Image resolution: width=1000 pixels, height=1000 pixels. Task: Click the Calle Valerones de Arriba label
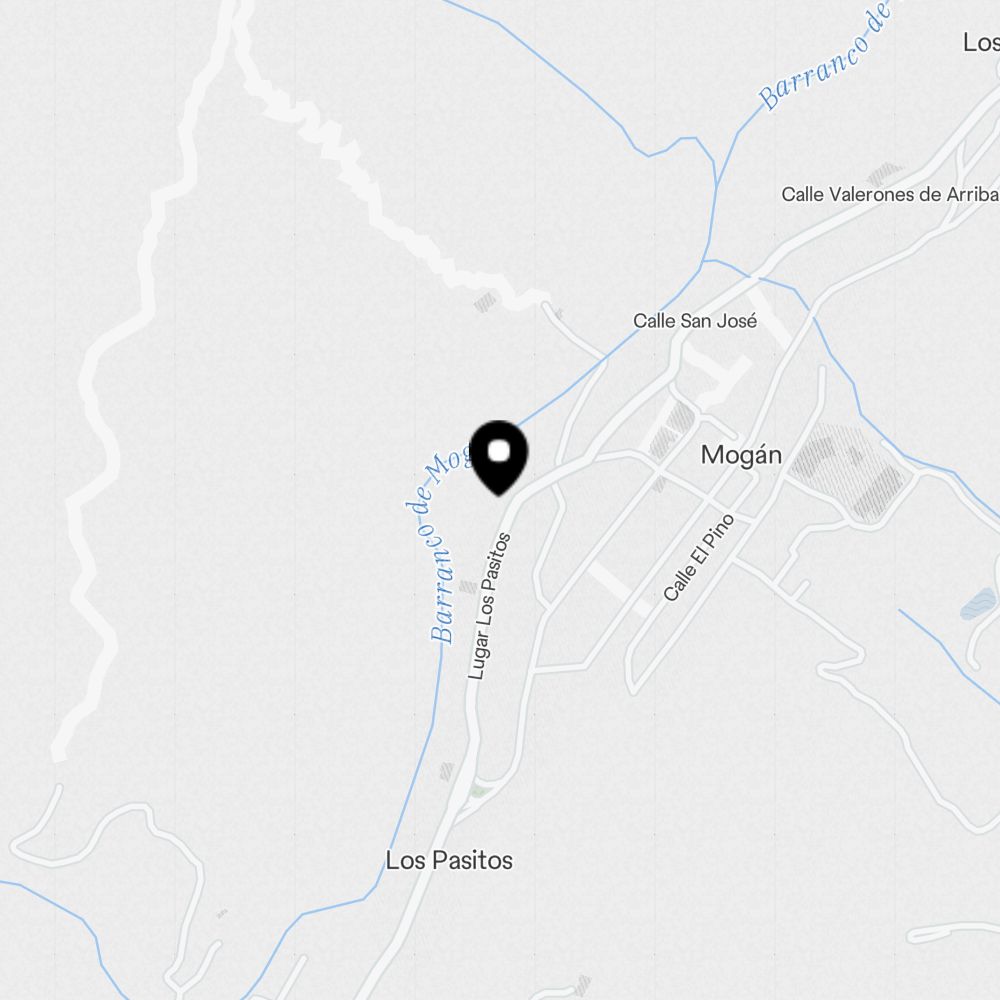click(x=890, y=194)
